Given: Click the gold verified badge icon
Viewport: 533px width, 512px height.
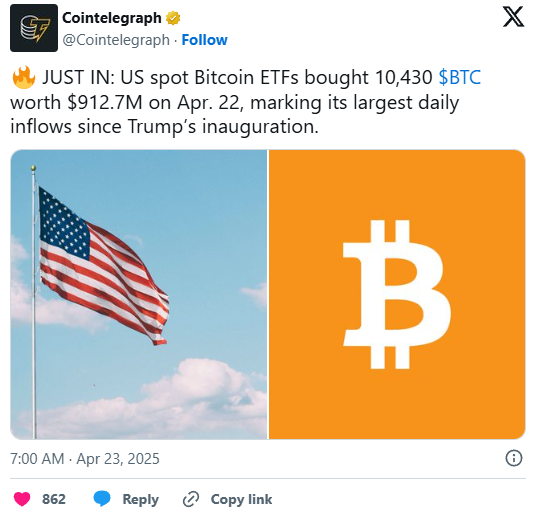Looking at the screenshot, I should click(173, 18).
